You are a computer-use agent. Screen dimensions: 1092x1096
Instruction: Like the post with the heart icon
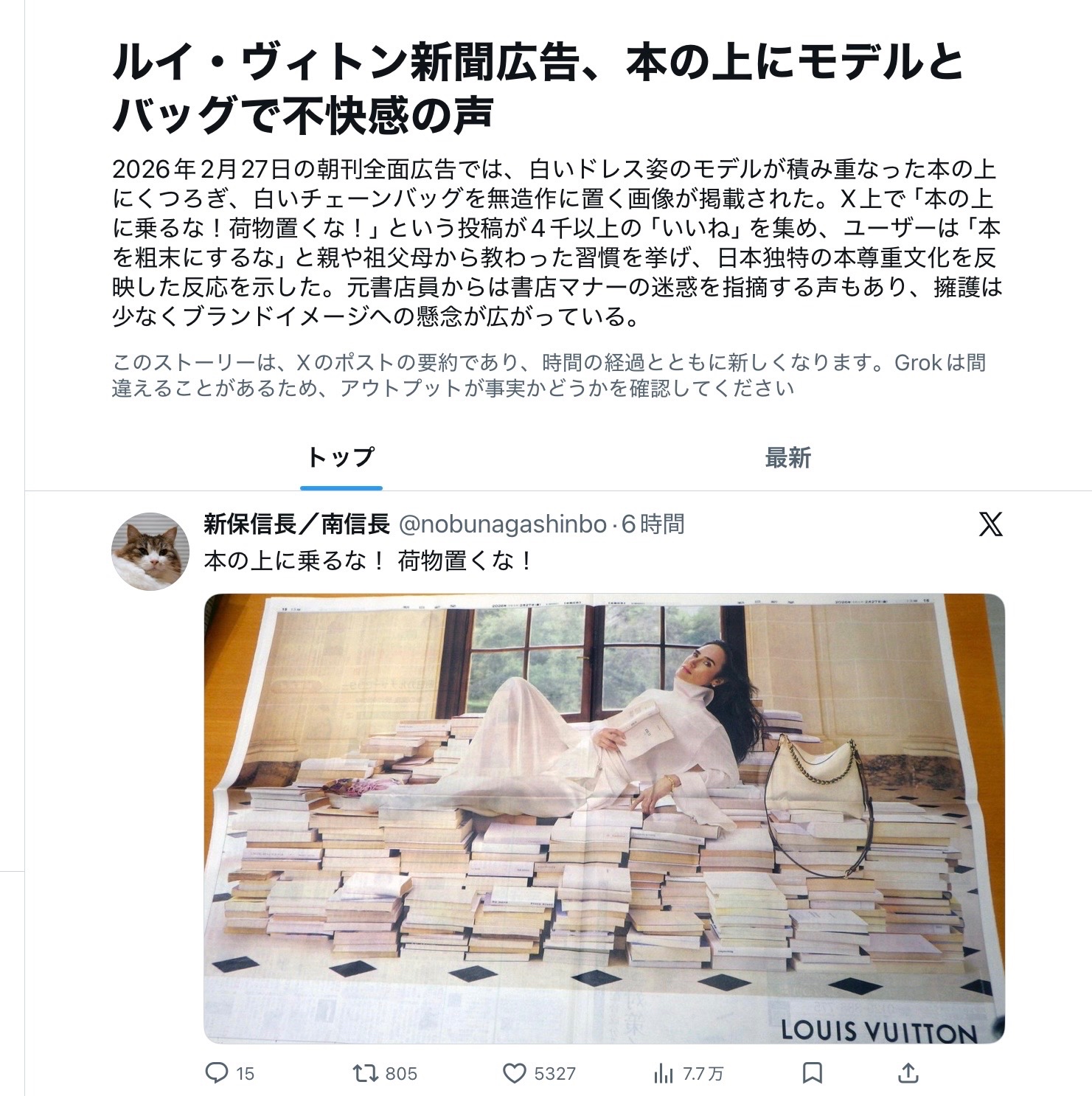pos(514,1073)
